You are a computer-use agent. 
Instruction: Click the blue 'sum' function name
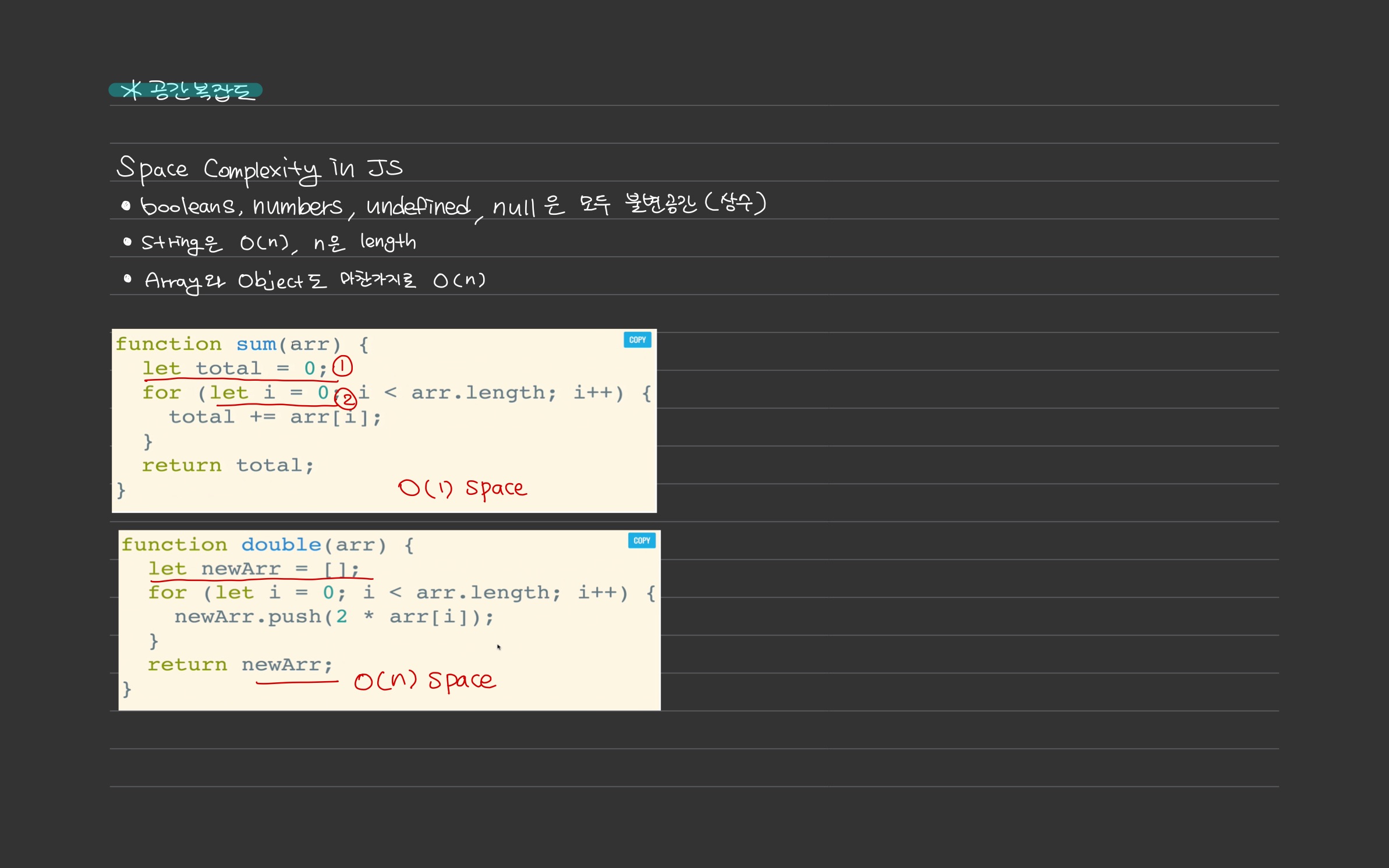pos(256,344)
